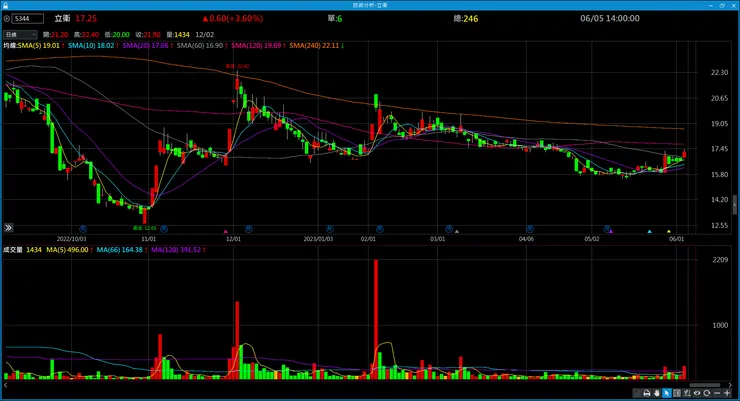
Task: Click the month marker circle near 04/06
Action: (x=530, y=229)
